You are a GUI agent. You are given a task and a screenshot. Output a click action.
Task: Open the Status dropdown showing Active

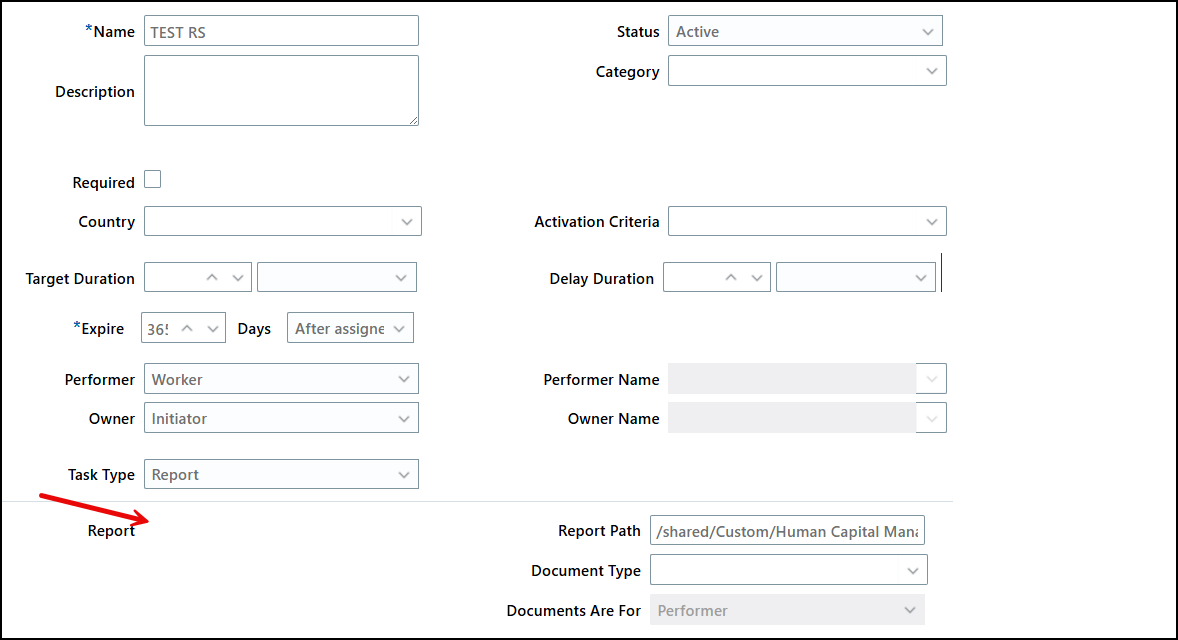click(805, 32)
